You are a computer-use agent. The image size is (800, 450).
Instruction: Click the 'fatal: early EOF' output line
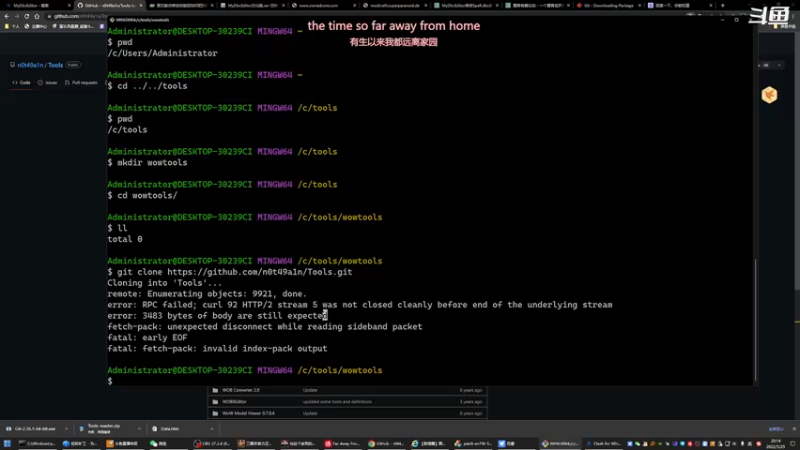click(x=147, y=338)
